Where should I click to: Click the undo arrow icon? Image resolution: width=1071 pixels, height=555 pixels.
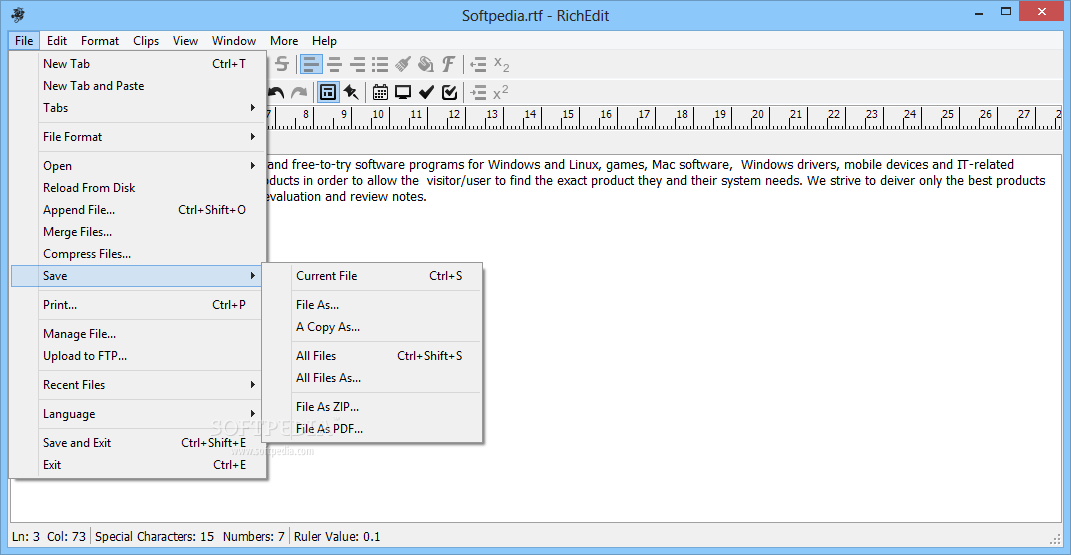point(276,92)
